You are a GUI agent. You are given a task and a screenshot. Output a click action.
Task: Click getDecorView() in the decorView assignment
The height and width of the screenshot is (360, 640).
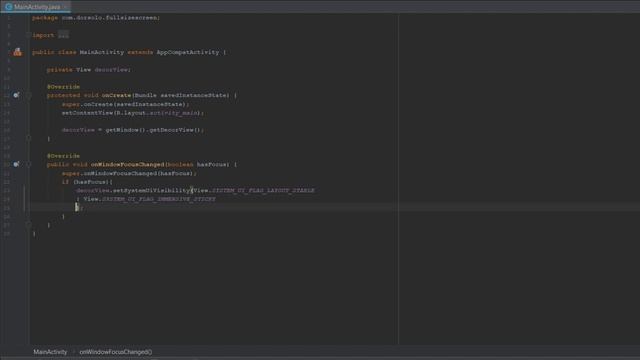click(x=175, y=130)
